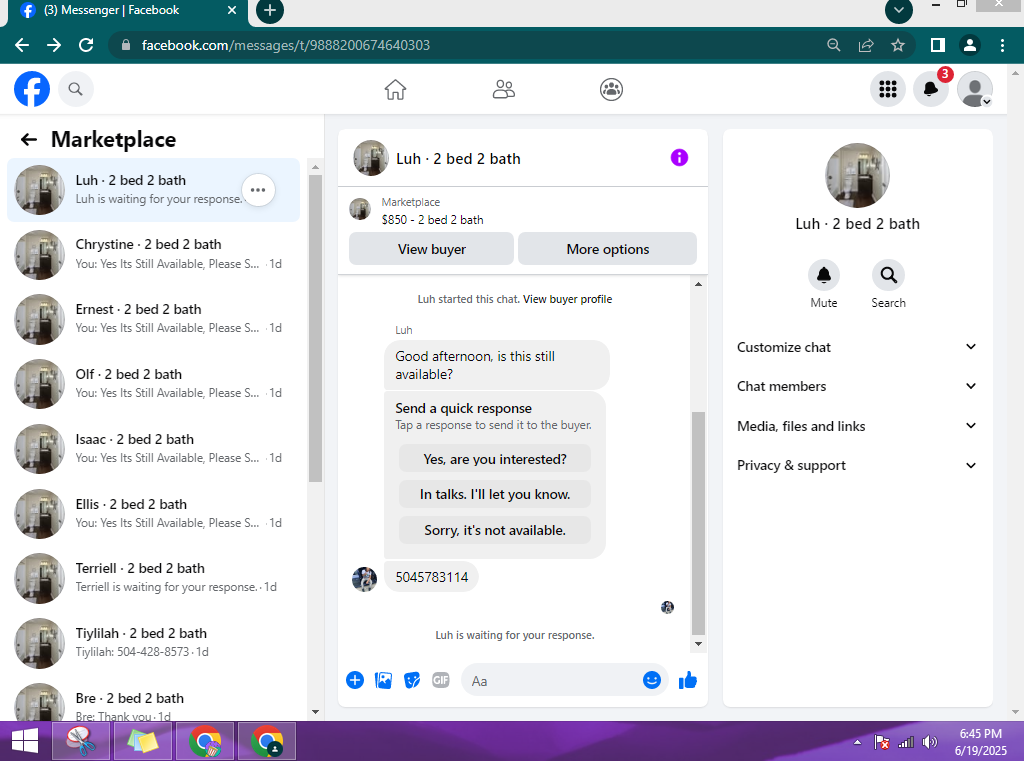This screenshot has height=761, width=1024.
Task: Open the emoji picker smiley icon
Action: click(651, 680)
